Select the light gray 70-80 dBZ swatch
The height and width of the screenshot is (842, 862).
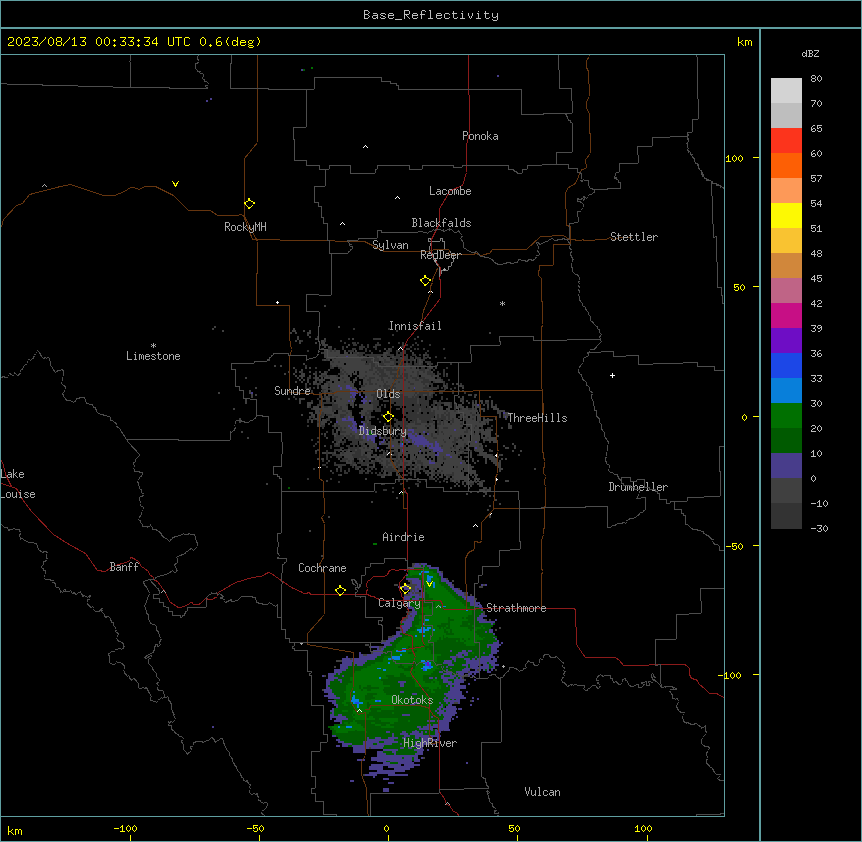[786, 91]
